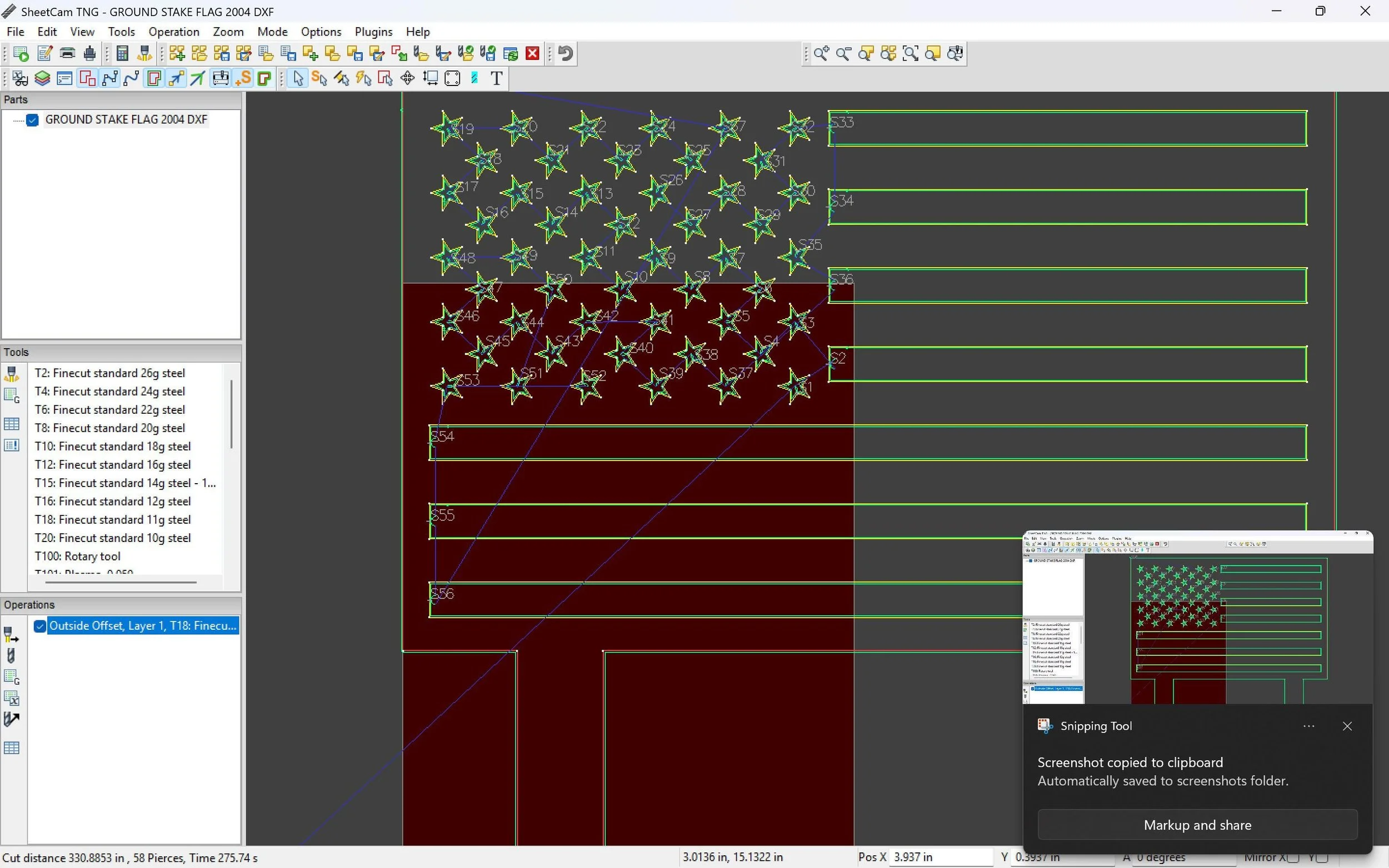Click the undo arrow icon
Viewport: 1389px width, 868px height.
point(566,53)
